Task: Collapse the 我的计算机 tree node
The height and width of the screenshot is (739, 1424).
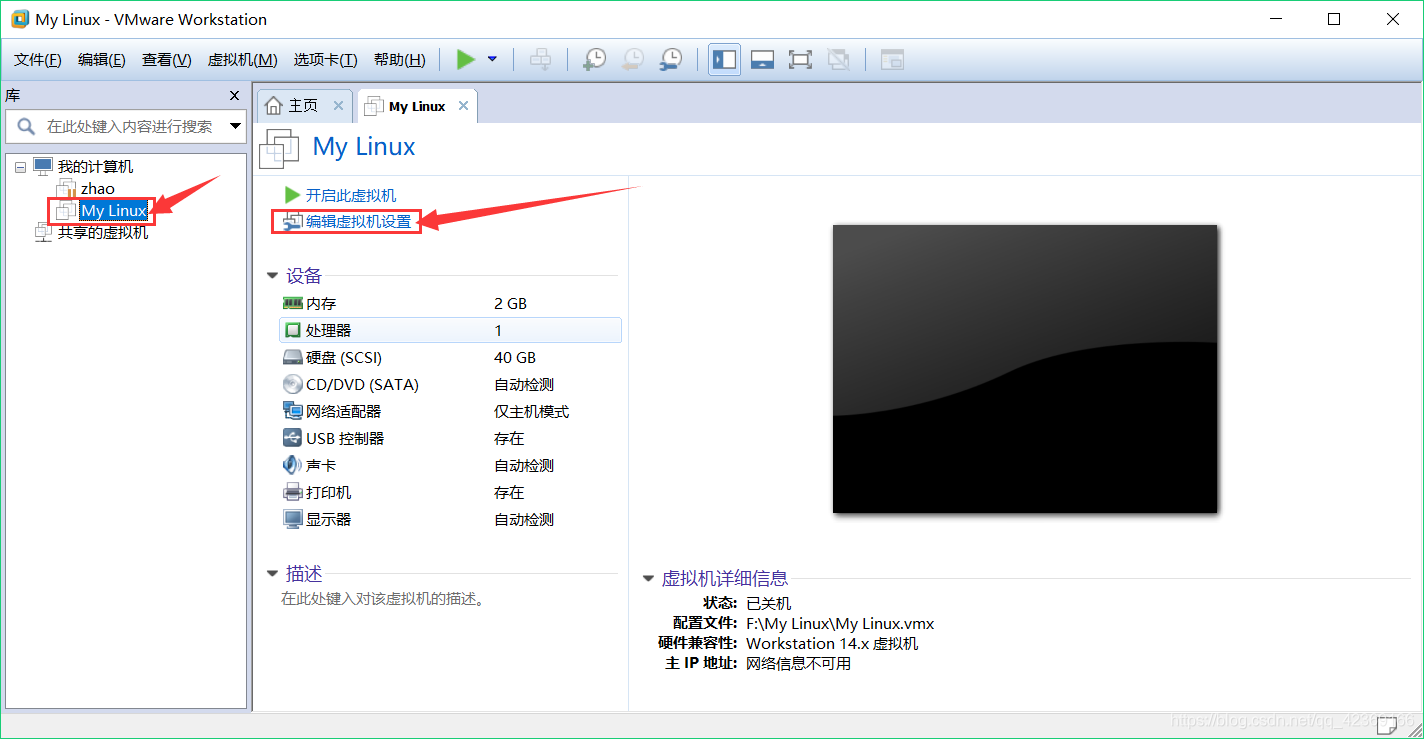Action: point(20,167)
